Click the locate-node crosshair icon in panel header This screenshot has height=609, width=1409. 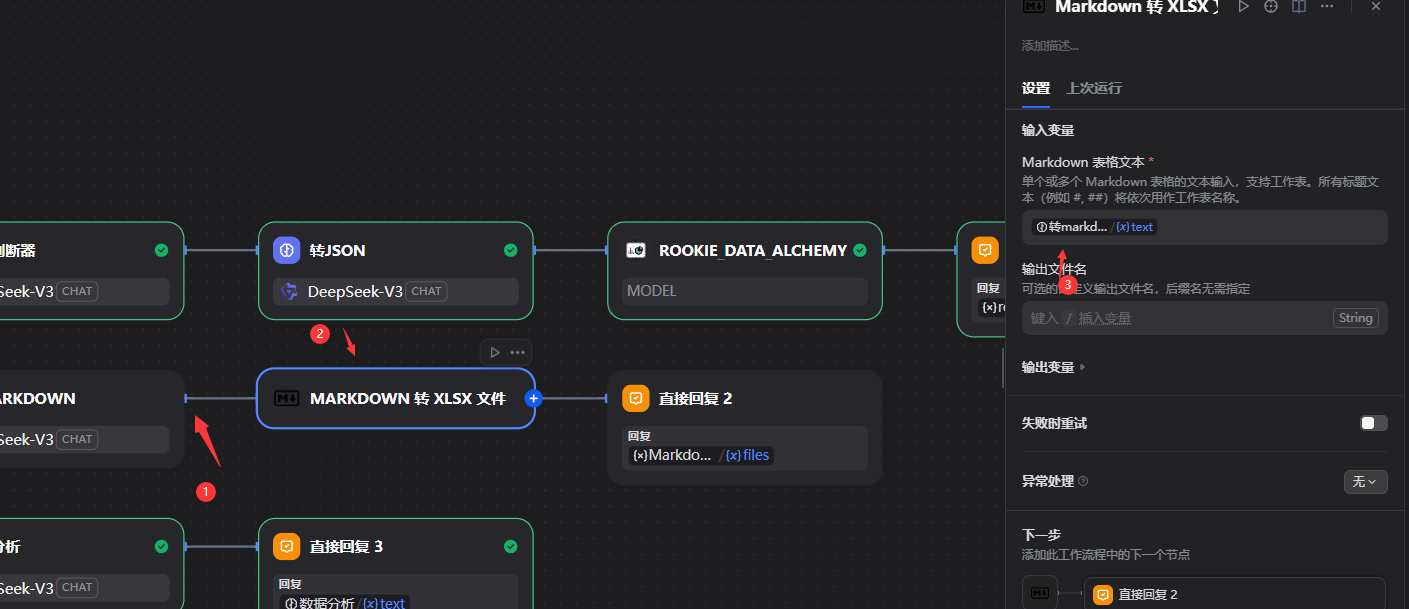point(1271,6)
